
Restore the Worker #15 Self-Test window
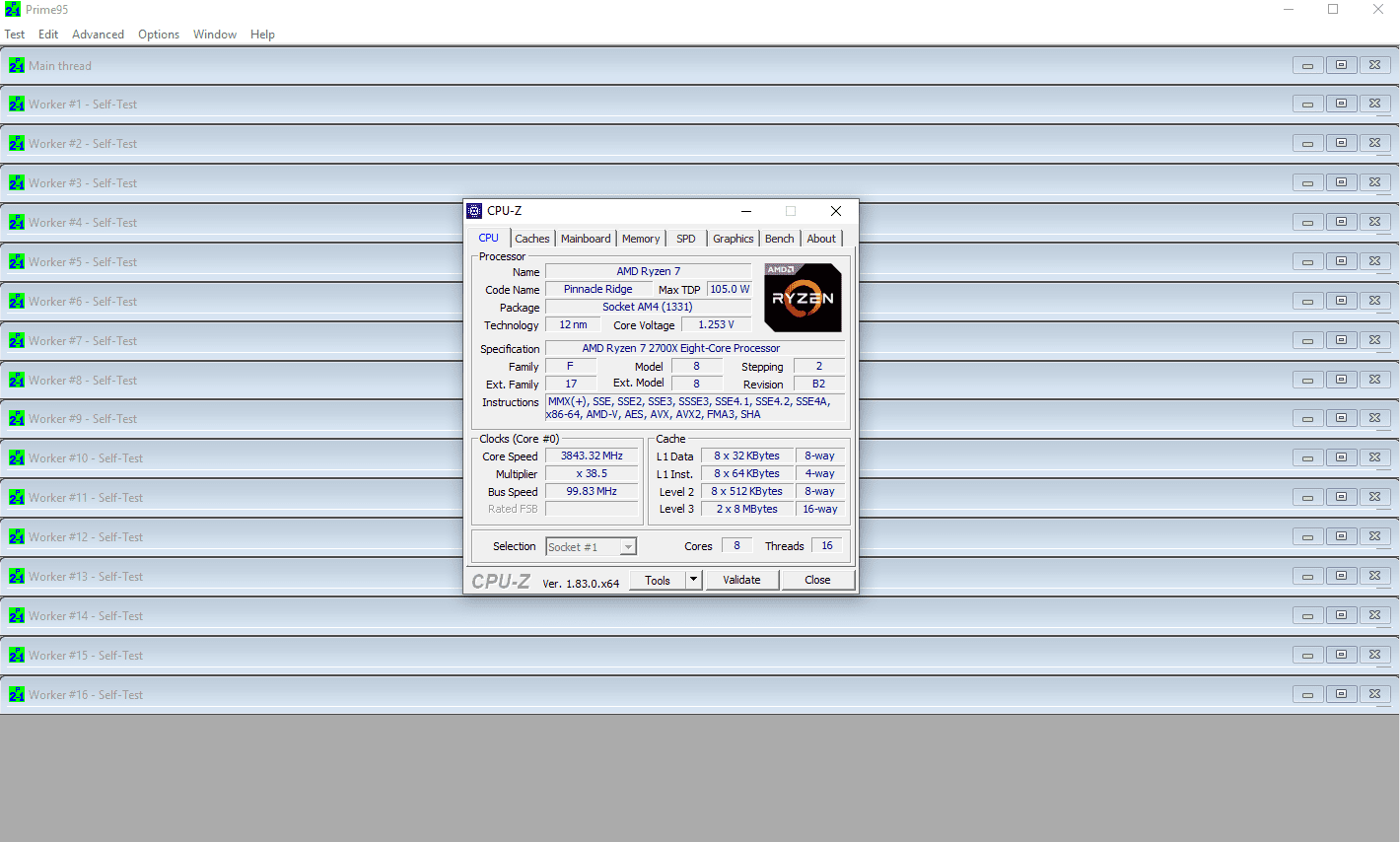(x=1341, y=655)
